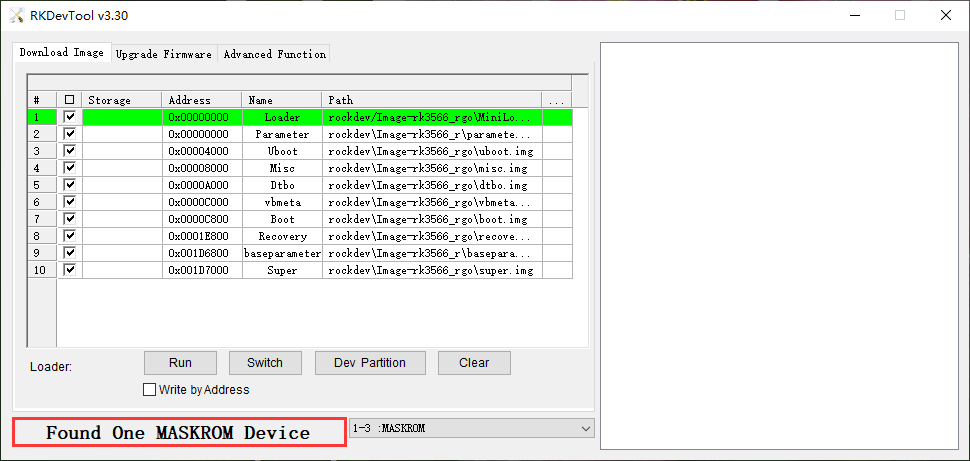
Task: Select the baseparameter name cell
Action: tap(282, 253)
